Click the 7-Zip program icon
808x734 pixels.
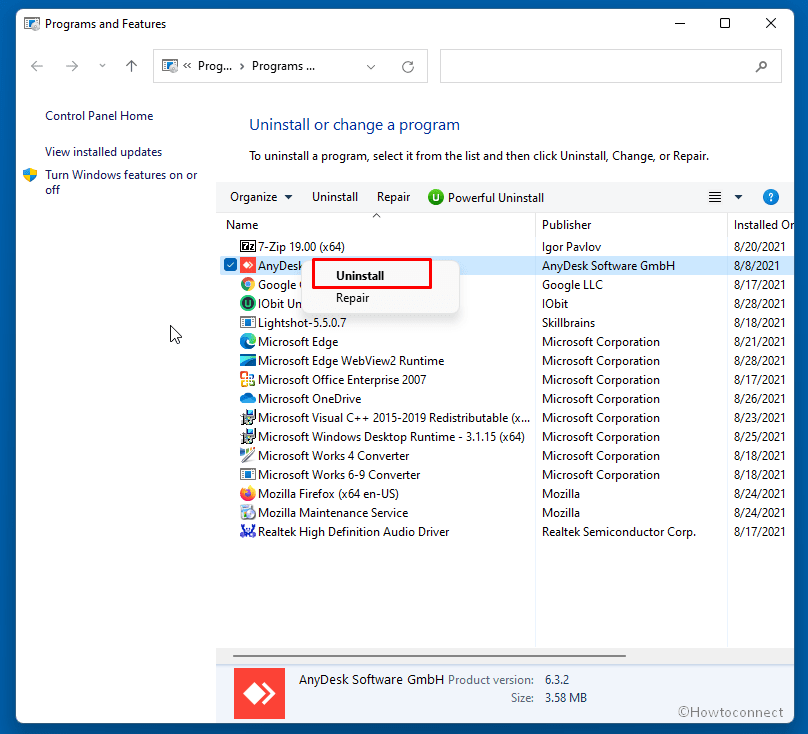pyautogui.click(x=248, y=246)
